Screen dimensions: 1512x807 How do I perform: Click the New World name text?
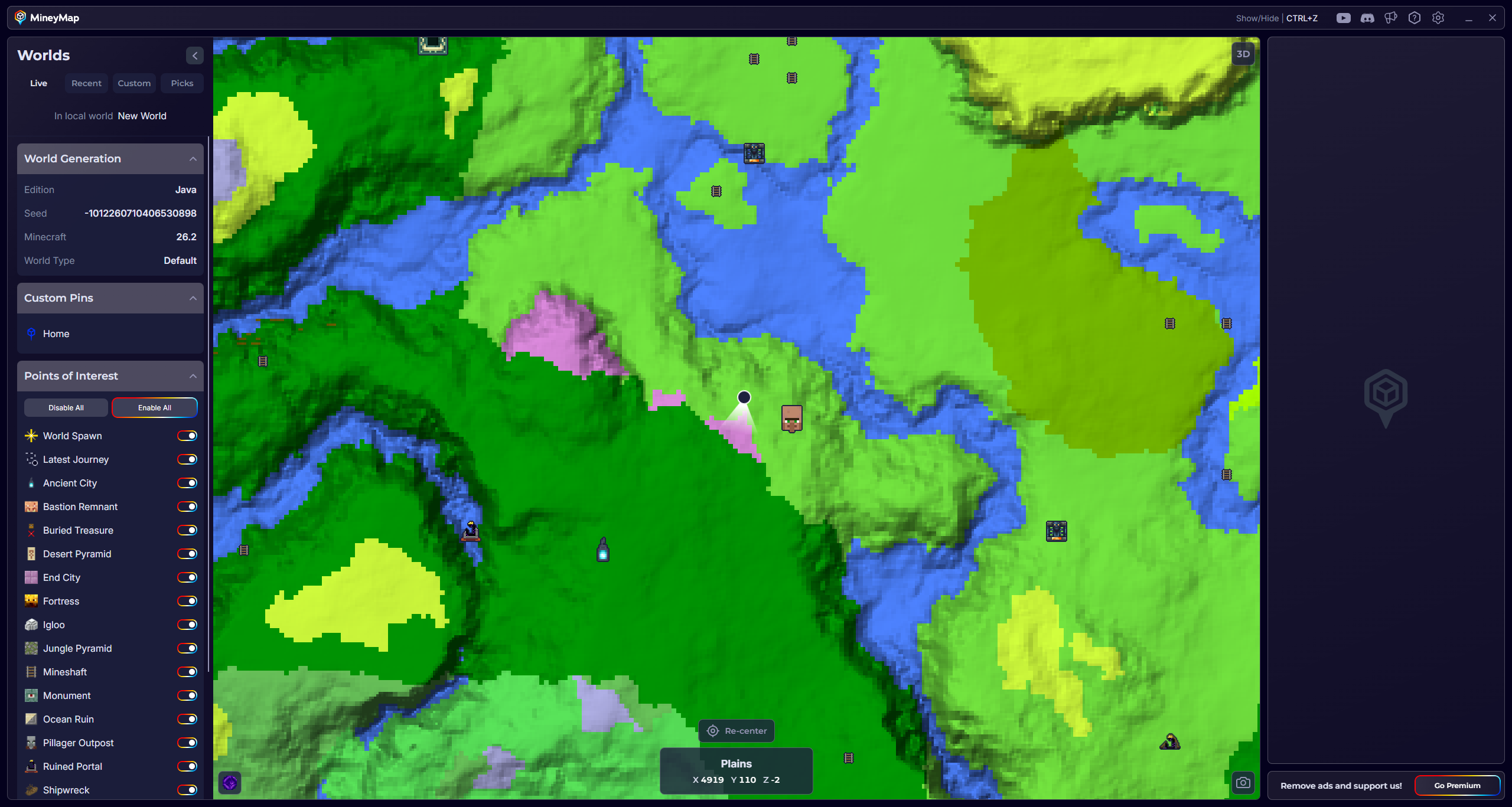142,116
